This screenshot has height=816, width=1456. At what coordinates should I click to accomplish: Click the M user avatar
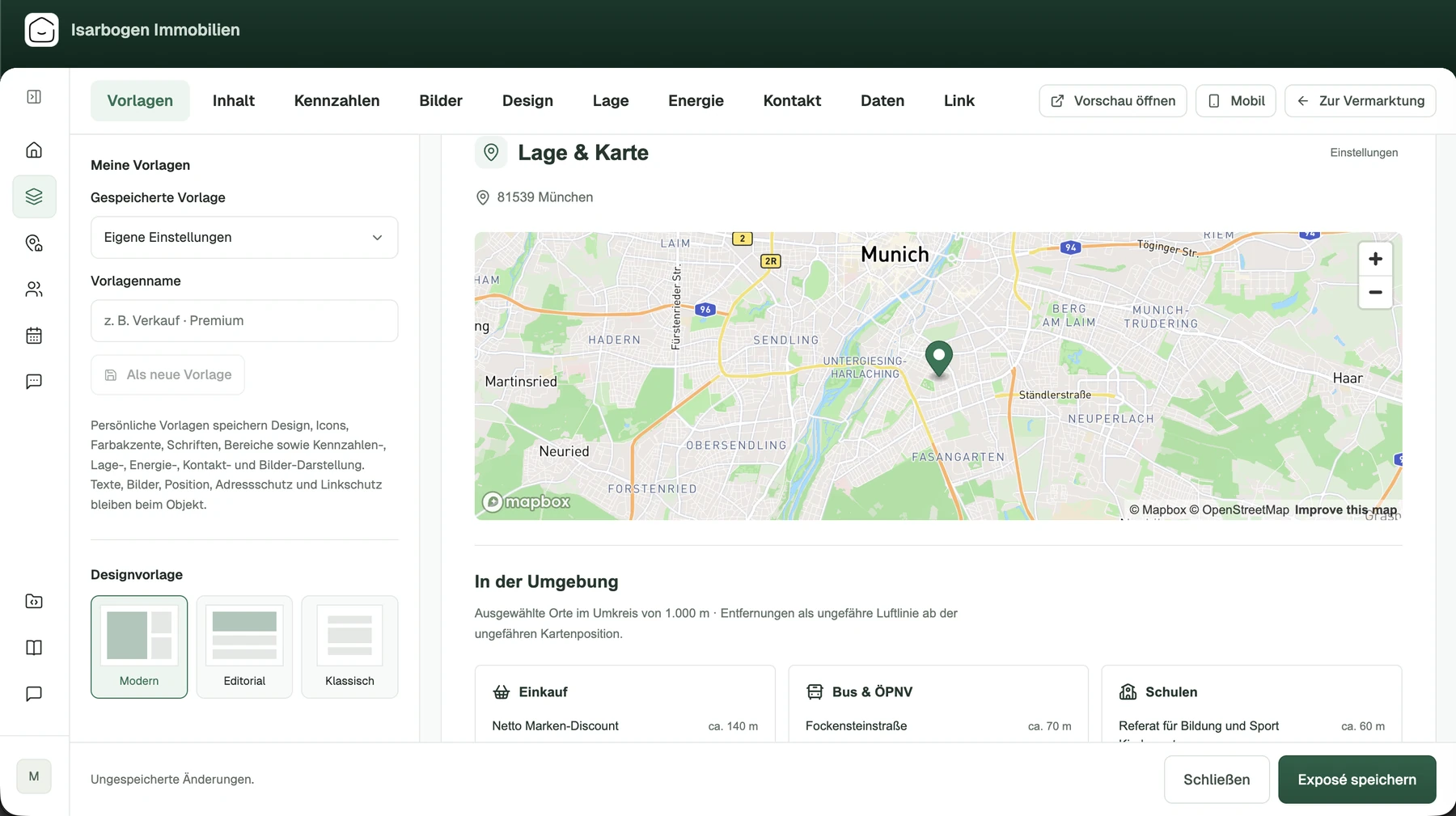pos(34,776)
